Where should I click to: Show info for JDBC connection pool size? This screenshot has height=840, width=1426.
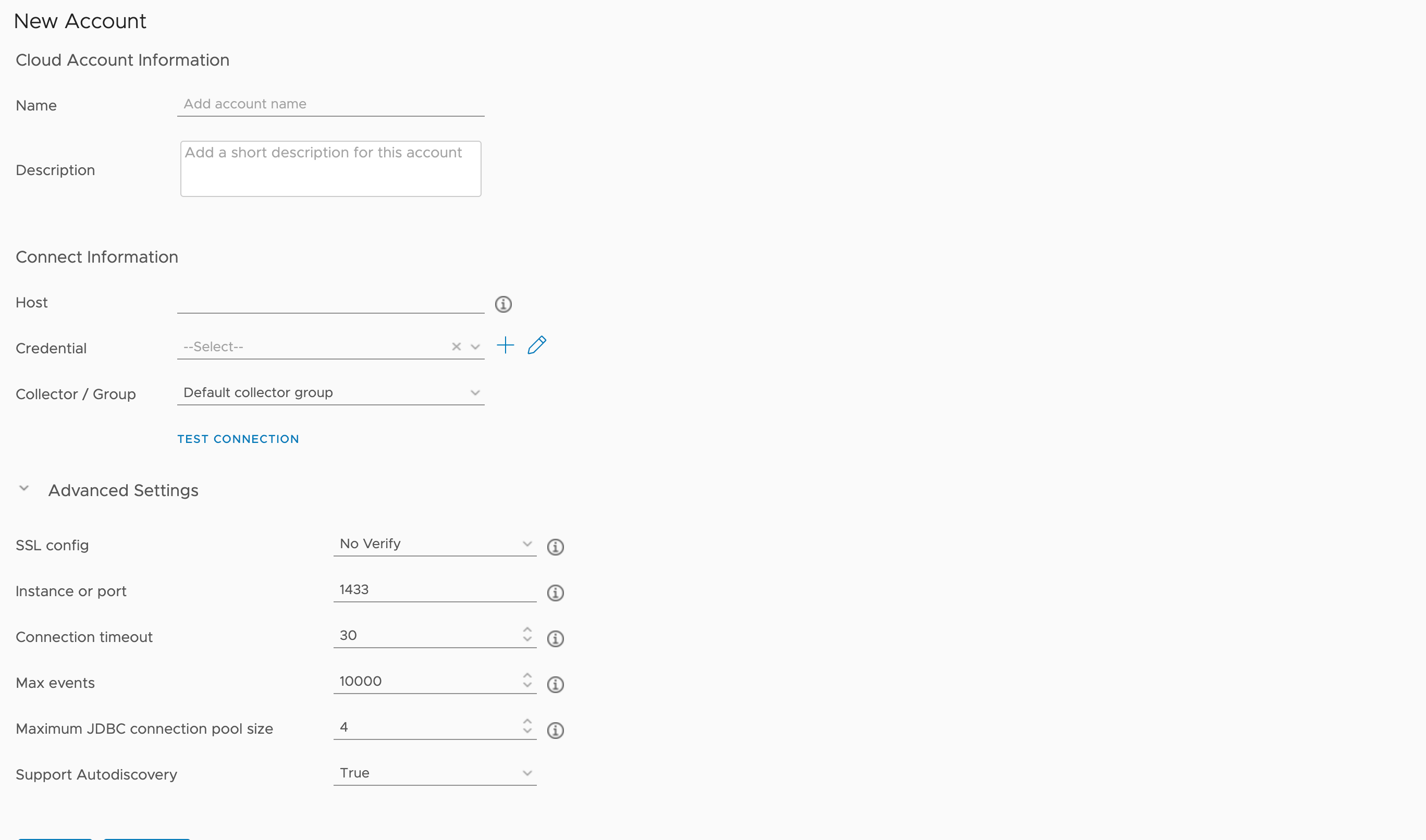(x=556, y=730)
